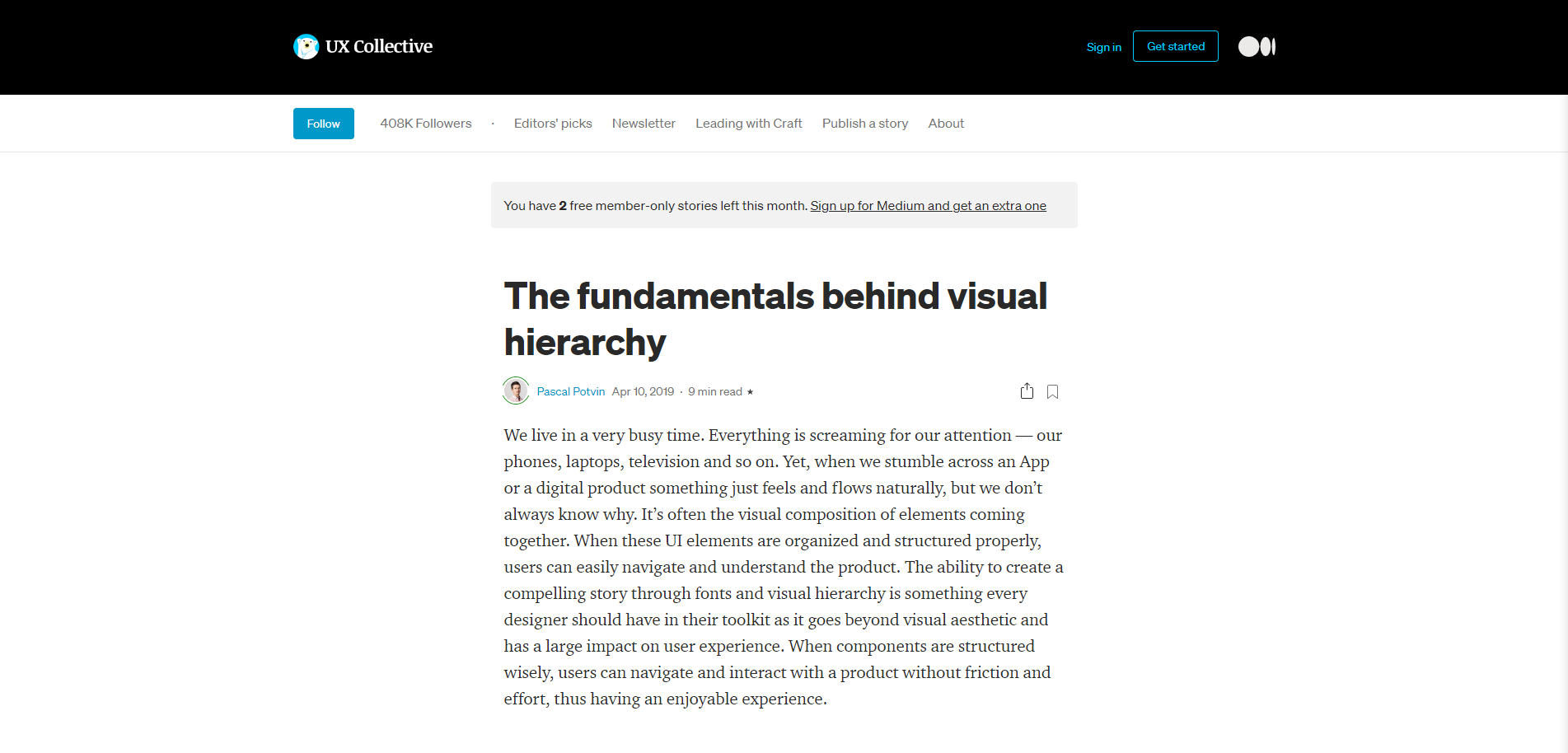Go to the Newsletter page
This screenshot has width=1568, height=753.
click(644, 124)
